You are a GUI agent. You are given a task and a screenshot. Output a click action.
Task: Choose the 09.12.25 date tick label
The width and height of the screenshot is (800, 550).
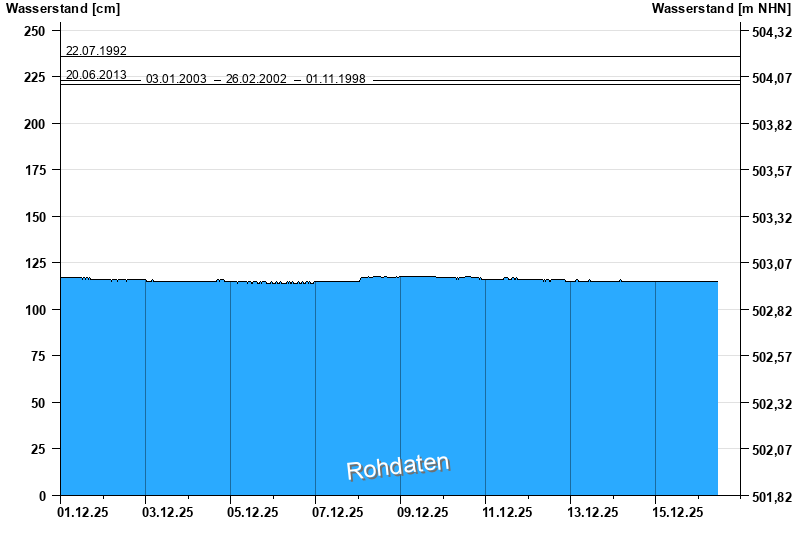422,513
